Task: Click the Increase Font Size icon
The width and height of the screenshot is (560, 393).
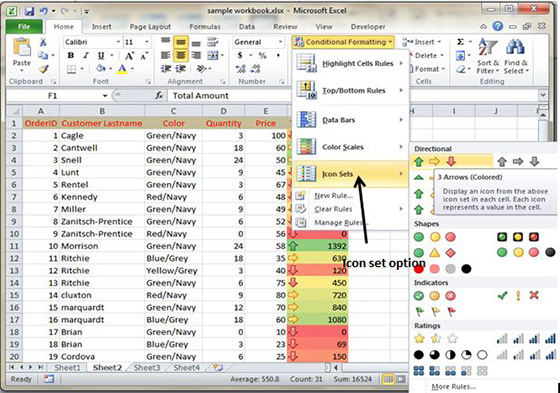Action: pyautogui.click(x=129, y=56)
